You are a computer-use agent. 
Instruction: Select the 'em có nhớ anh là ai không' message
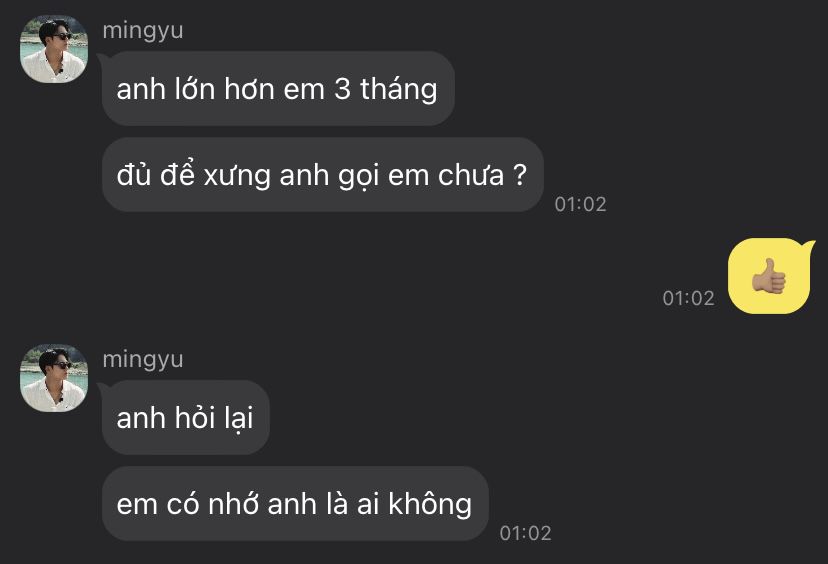(295, 503)
